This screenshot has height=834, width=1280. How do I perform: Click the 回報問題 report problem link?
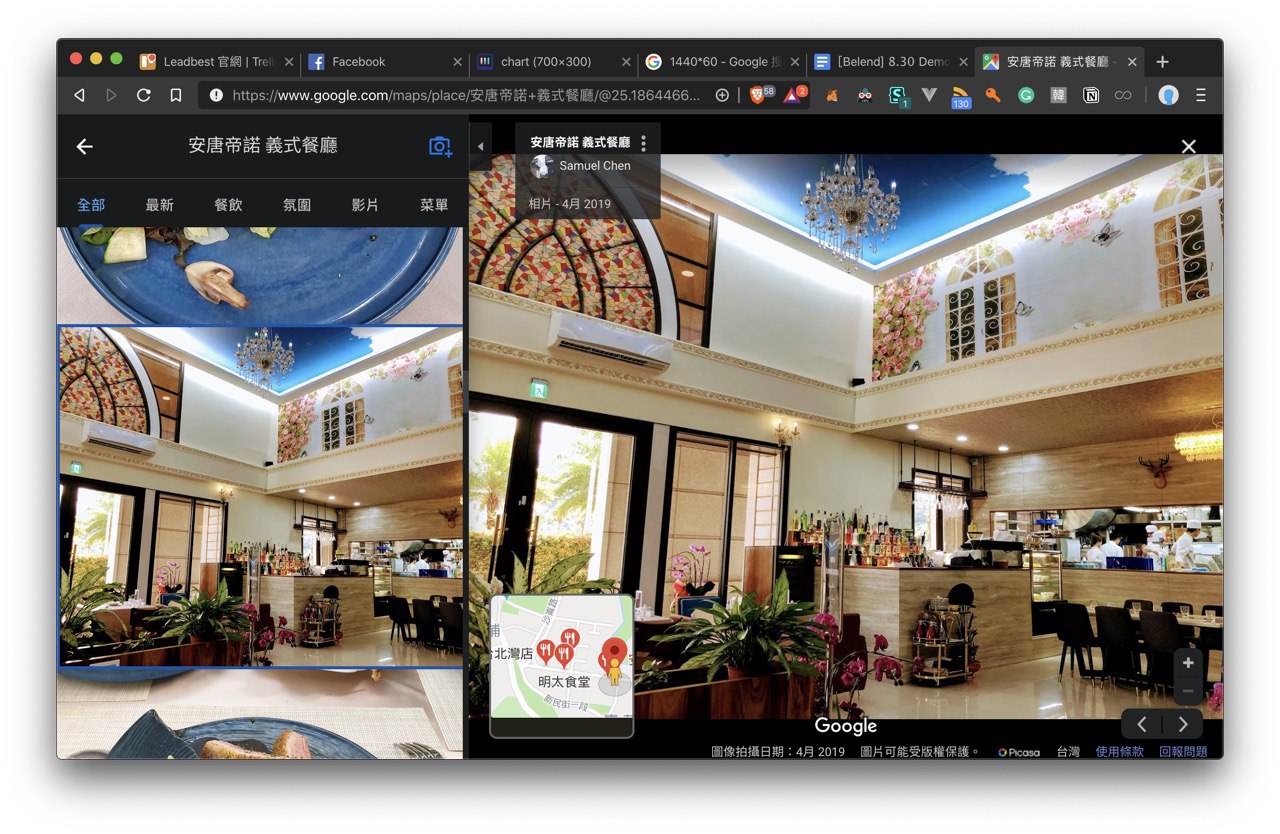pyautogui.click(x=1183, y=751)
